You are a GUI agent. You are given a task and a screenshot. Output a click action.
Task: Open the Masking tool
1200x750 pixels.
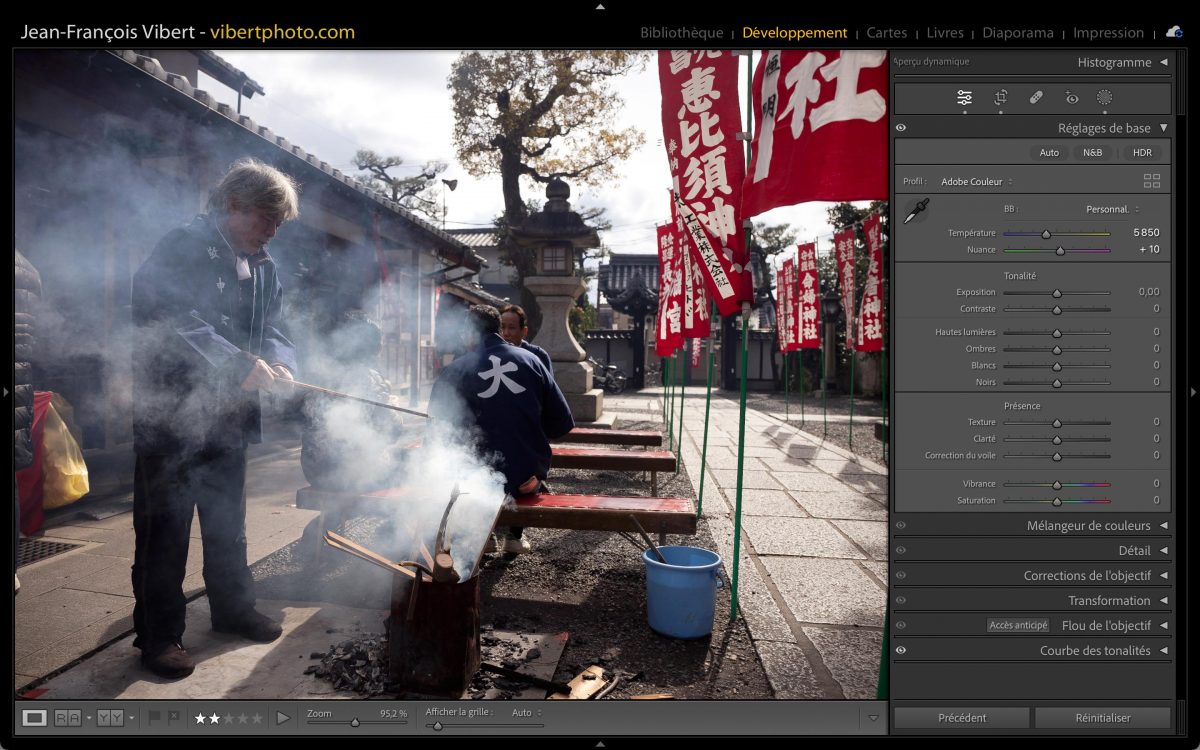(1105, 97)
